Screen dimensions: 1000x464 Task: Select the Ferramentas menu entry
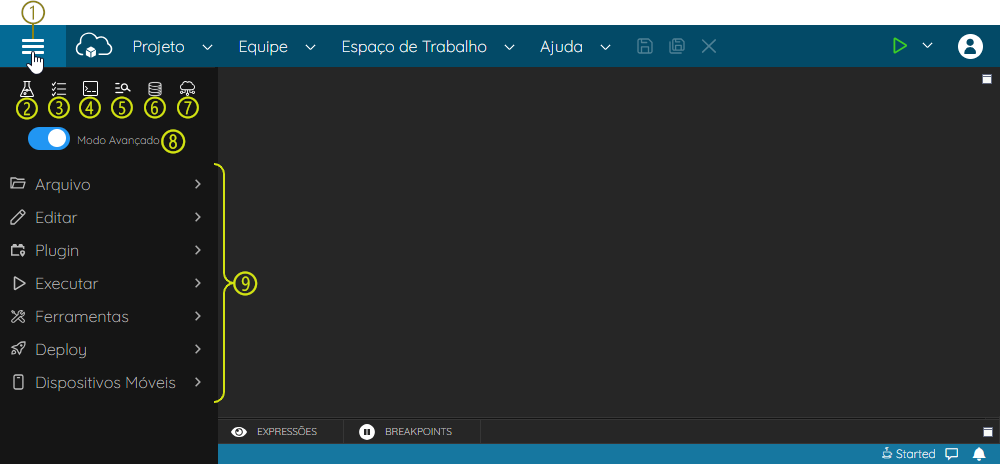click(x=107, y=317)
